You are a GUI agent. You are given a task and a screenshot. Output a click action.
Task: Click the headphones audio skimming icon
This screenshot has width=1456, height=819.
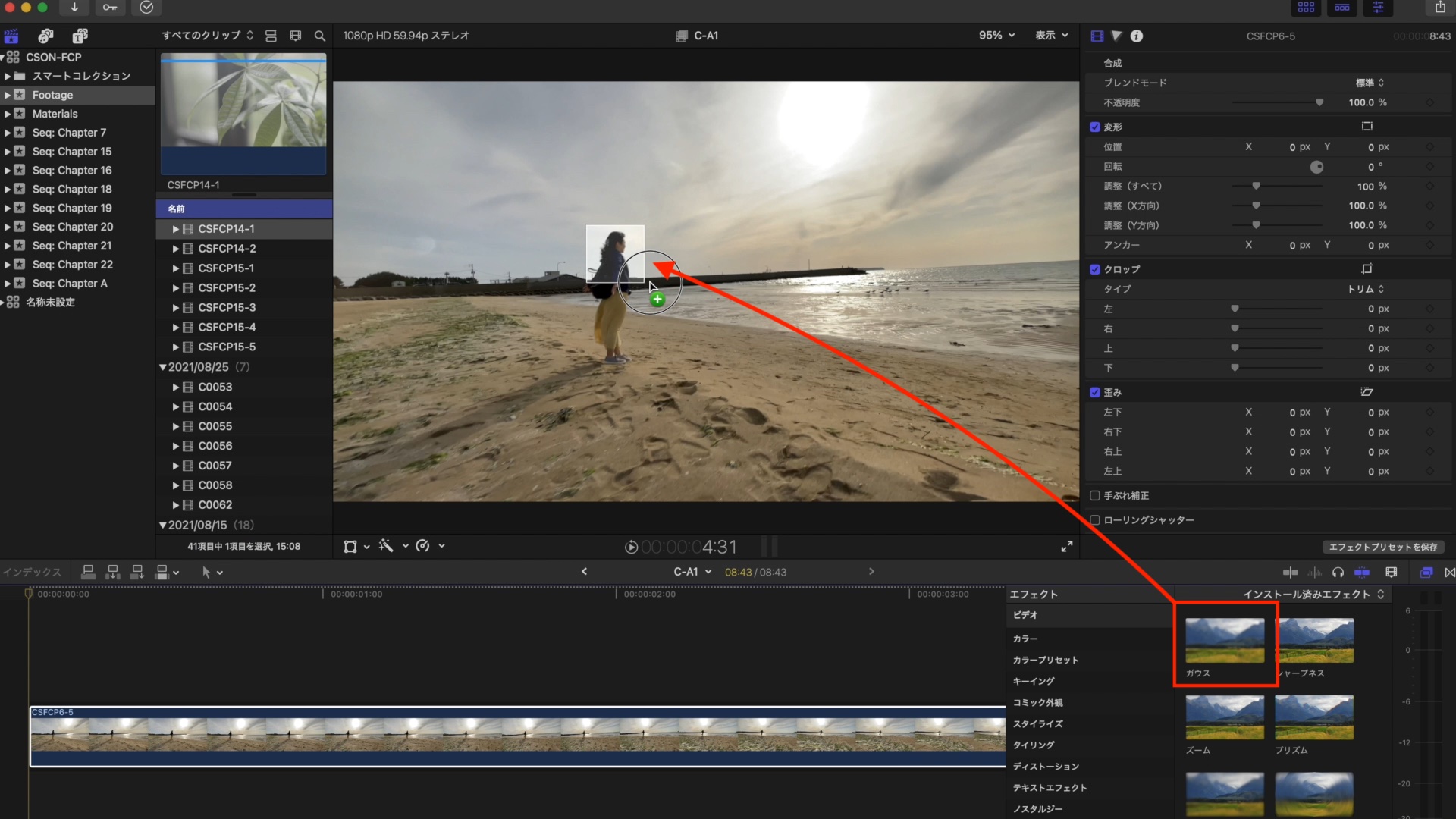[x=1338, y=573]
